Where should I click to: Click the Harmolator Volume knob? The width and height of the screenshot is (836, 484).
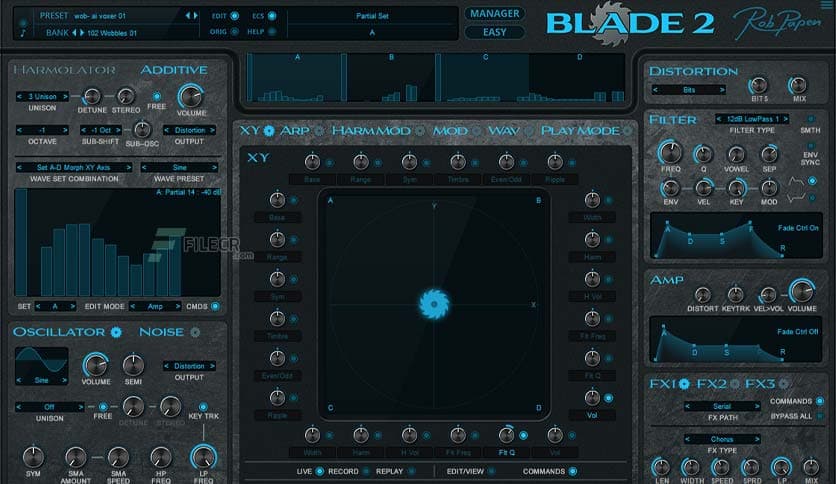coord(190,96)
